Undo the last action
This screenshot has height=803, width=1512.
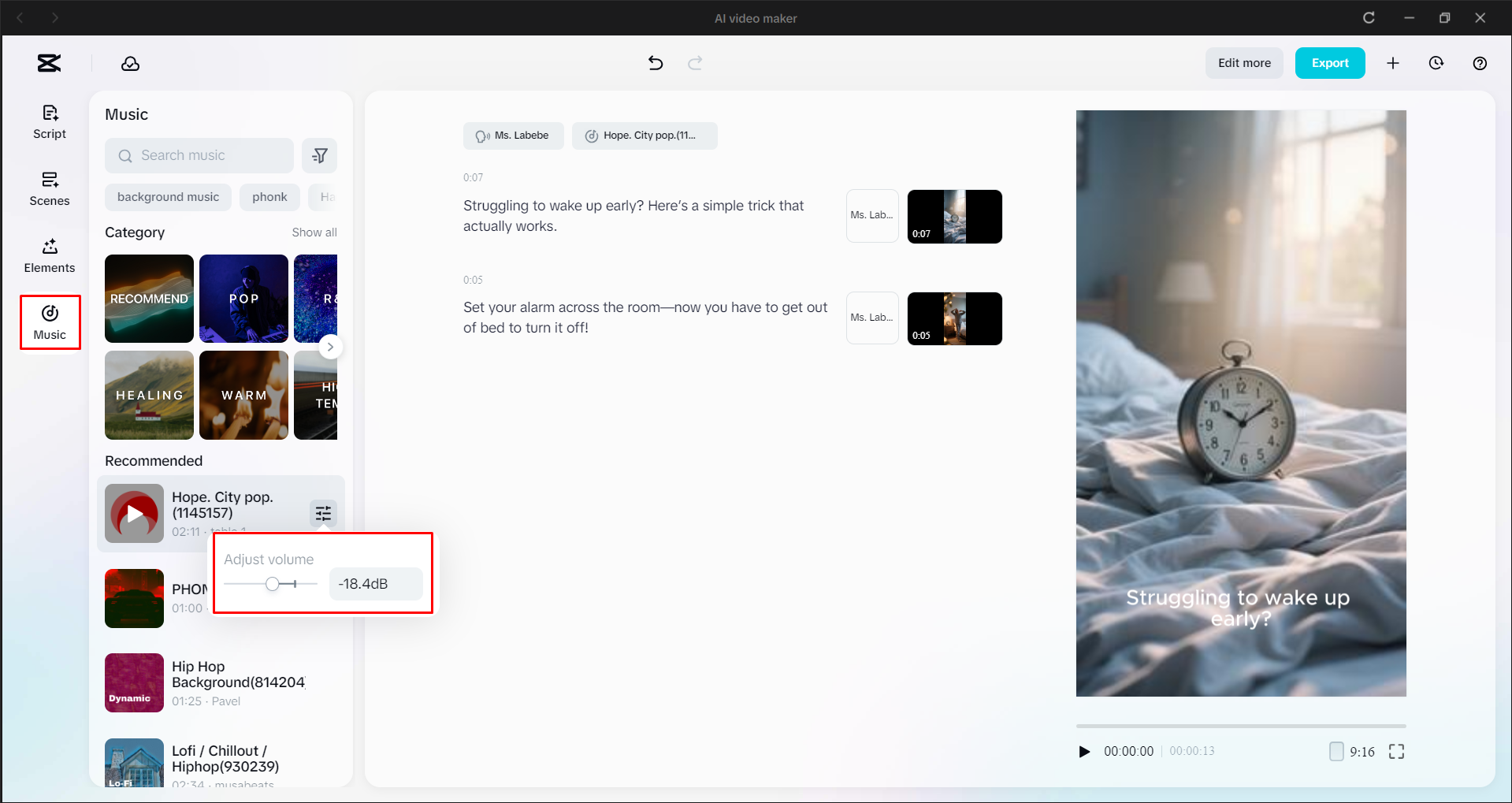click(655, 63)
